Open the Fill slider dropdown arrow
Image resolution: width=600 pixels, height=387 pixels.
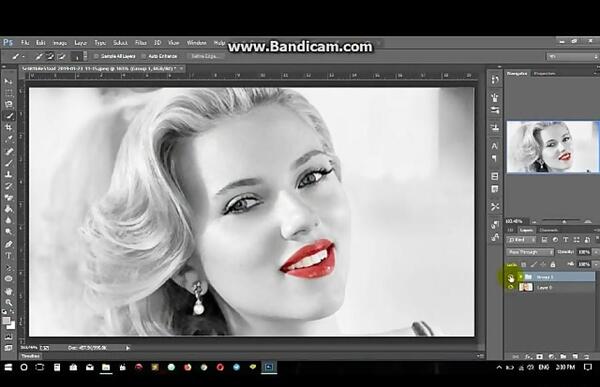[x=595, y=264]
